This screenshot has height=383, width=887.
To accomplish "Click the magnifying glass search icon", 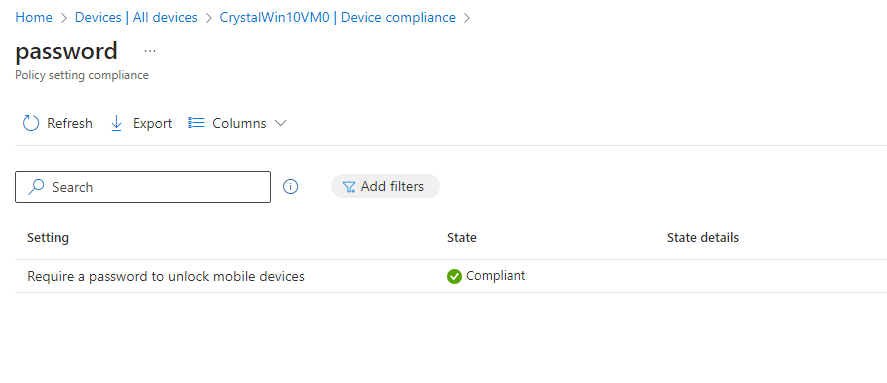I will [x=36, y=187].
